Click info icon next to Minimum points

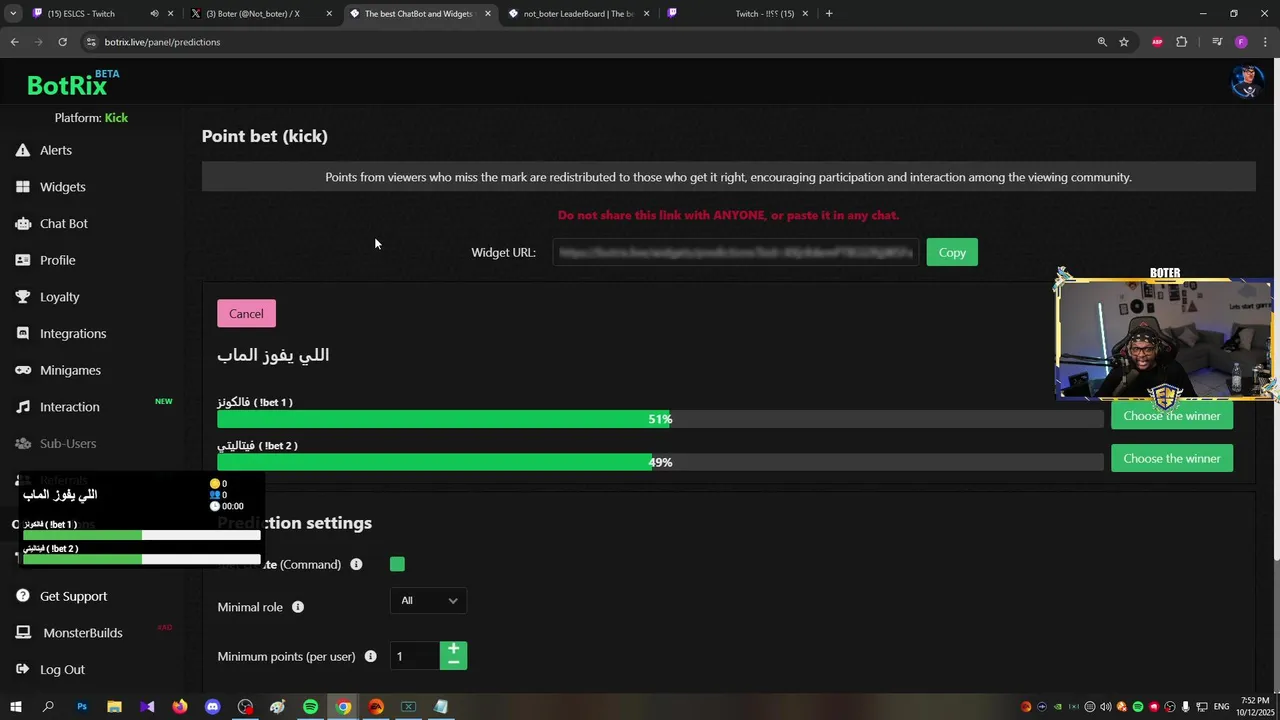[370, 657]
